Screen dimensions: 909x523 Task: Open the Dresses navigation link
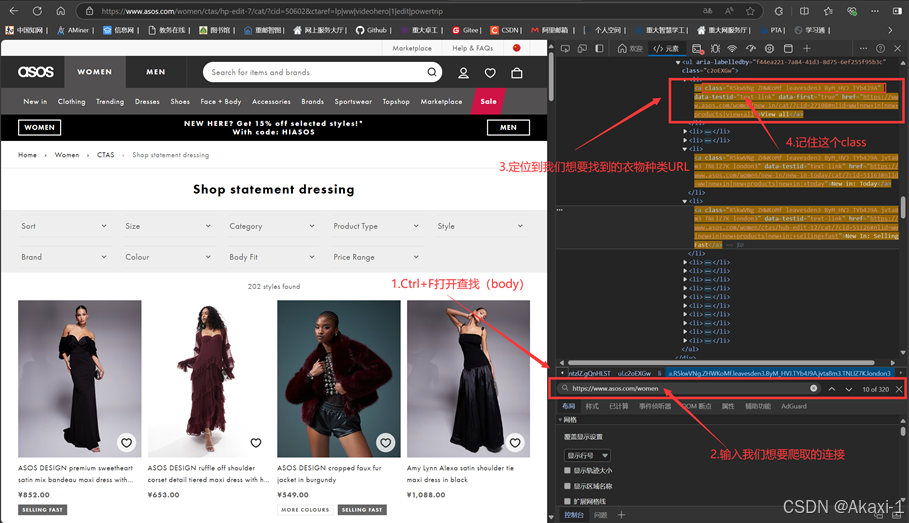tap(147, 101)
